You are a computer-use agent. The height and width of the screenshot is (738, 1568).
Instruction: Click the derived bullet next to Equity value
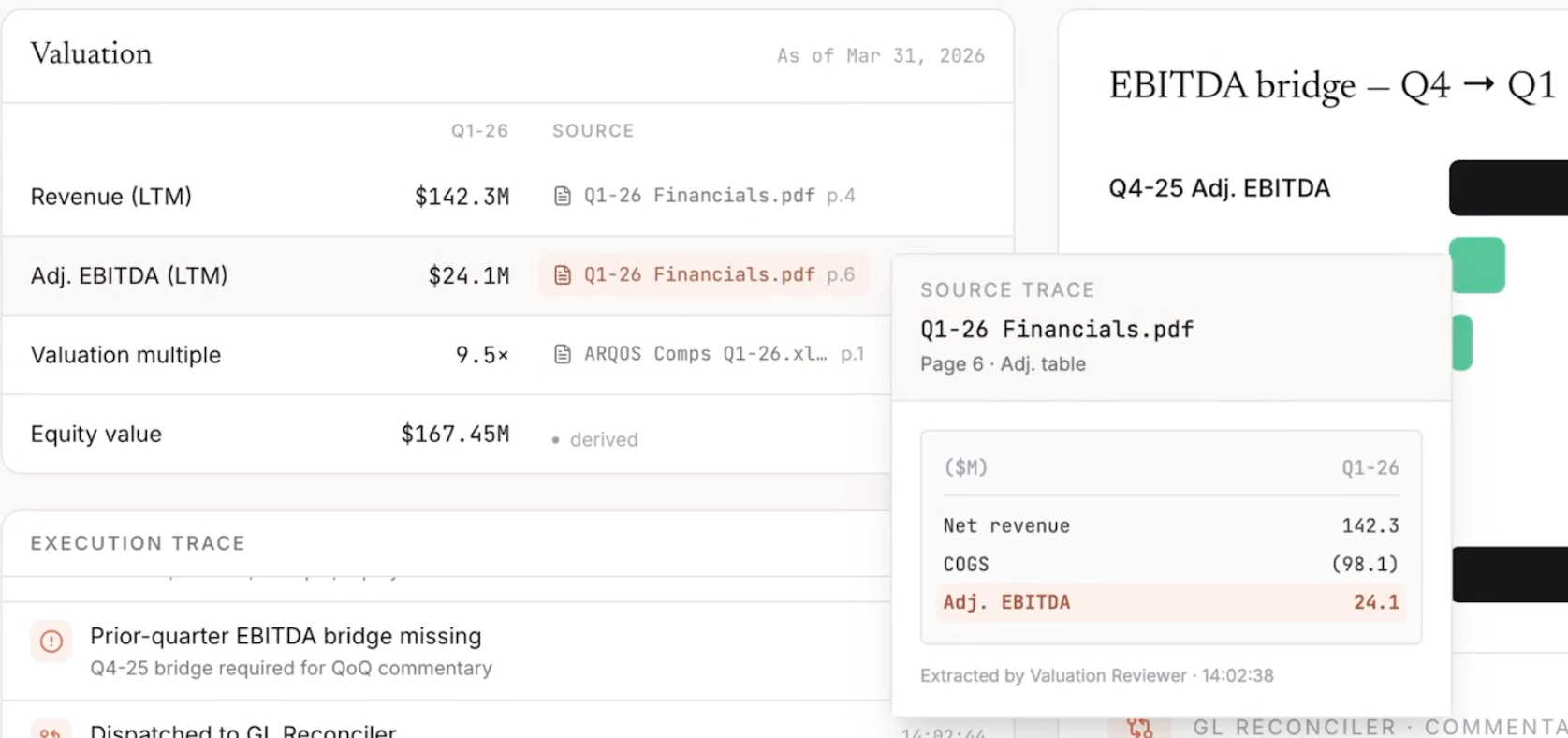(556, 440)
